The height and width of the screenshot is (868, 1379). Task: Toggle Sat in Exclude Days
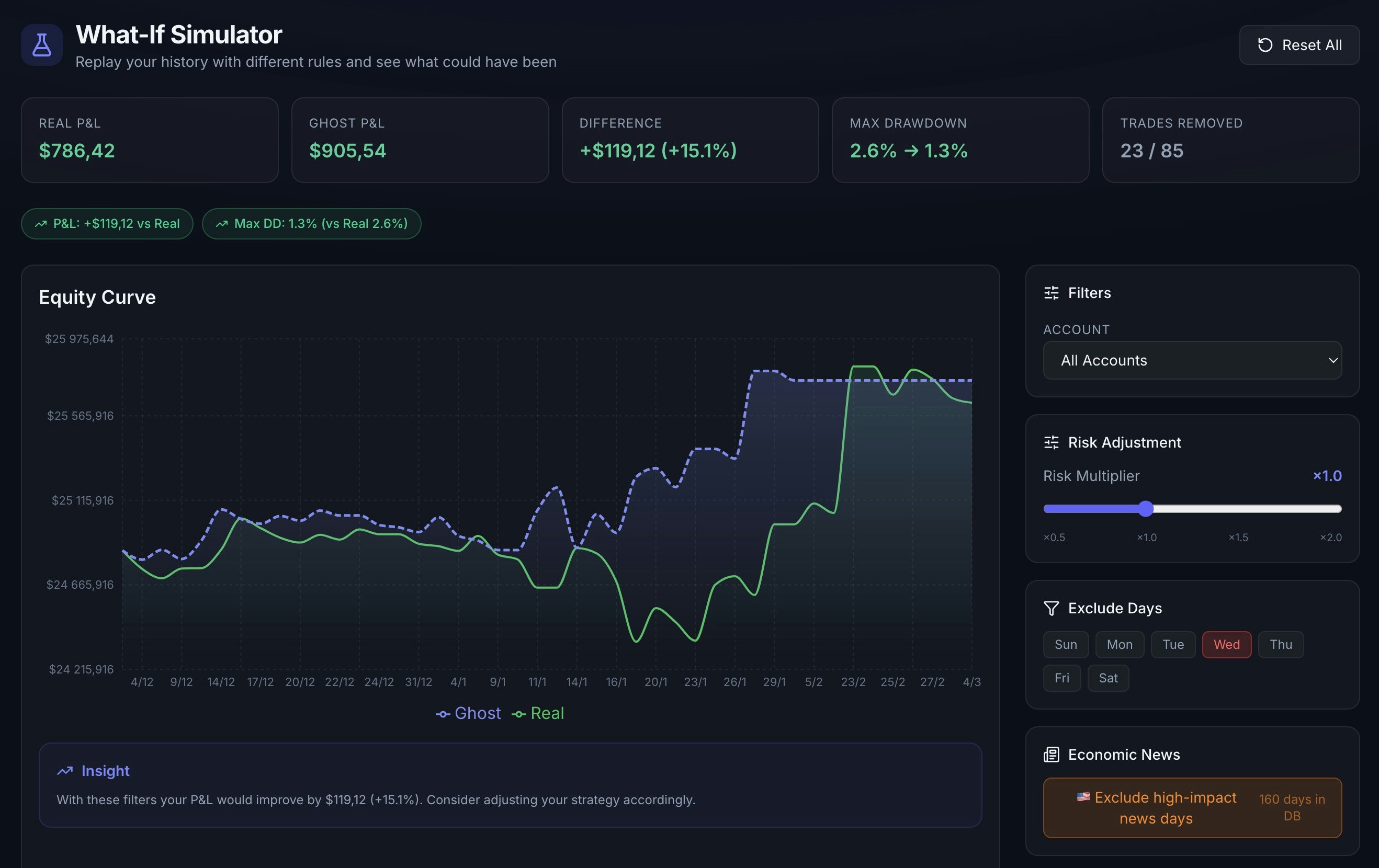1107,678
